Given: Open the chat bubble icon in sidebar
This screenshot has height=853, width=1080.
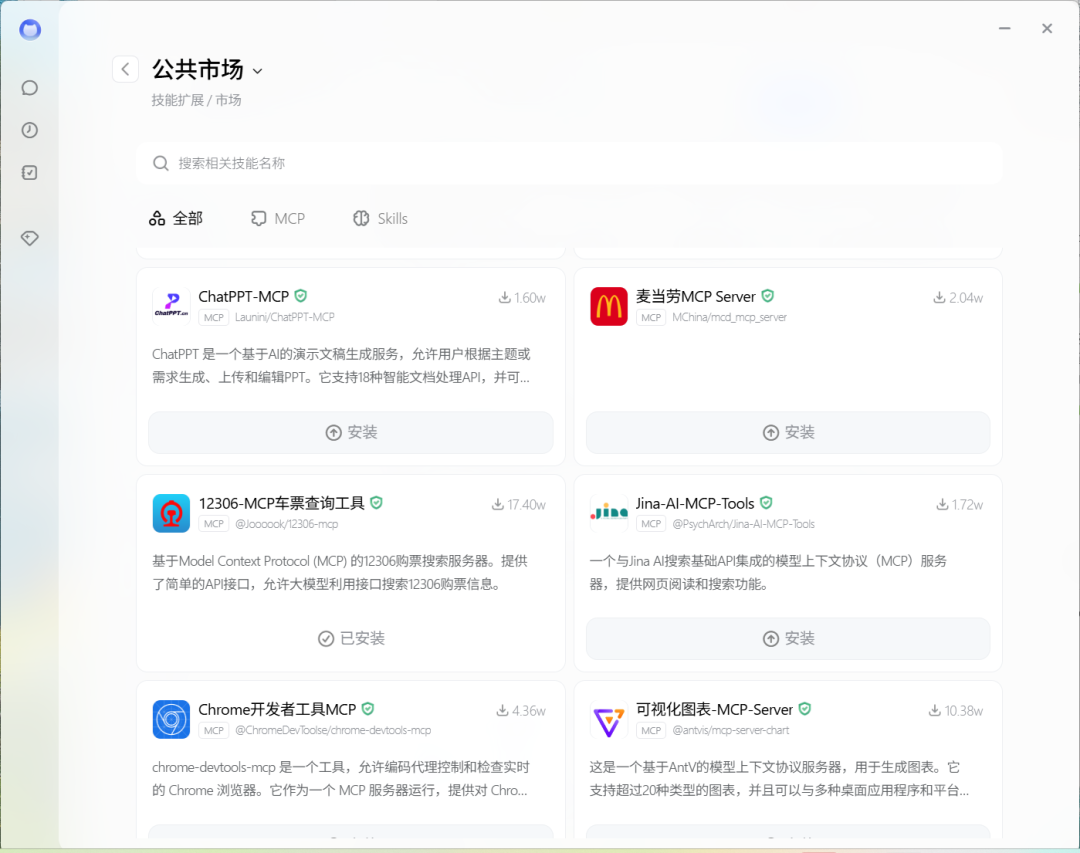Looking at the screenshot, I should 30,88.
